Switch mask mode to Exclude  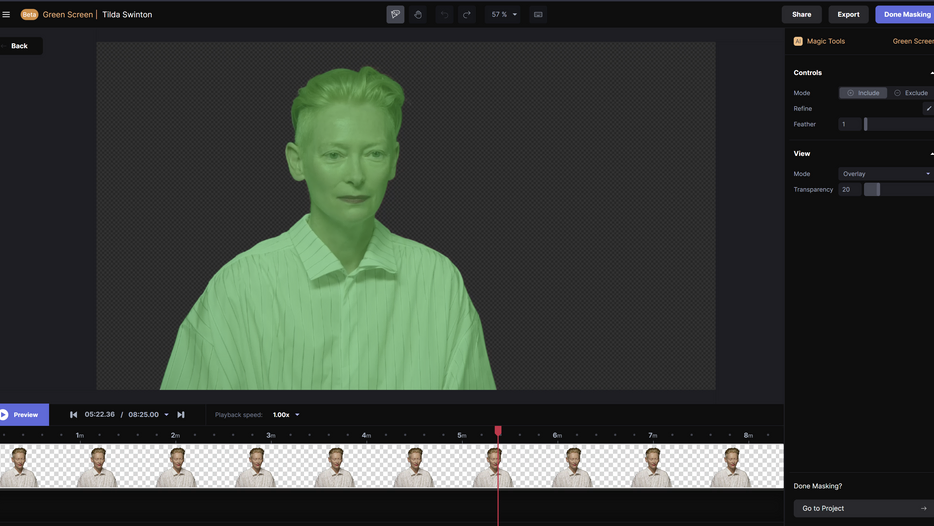(910, 93)
